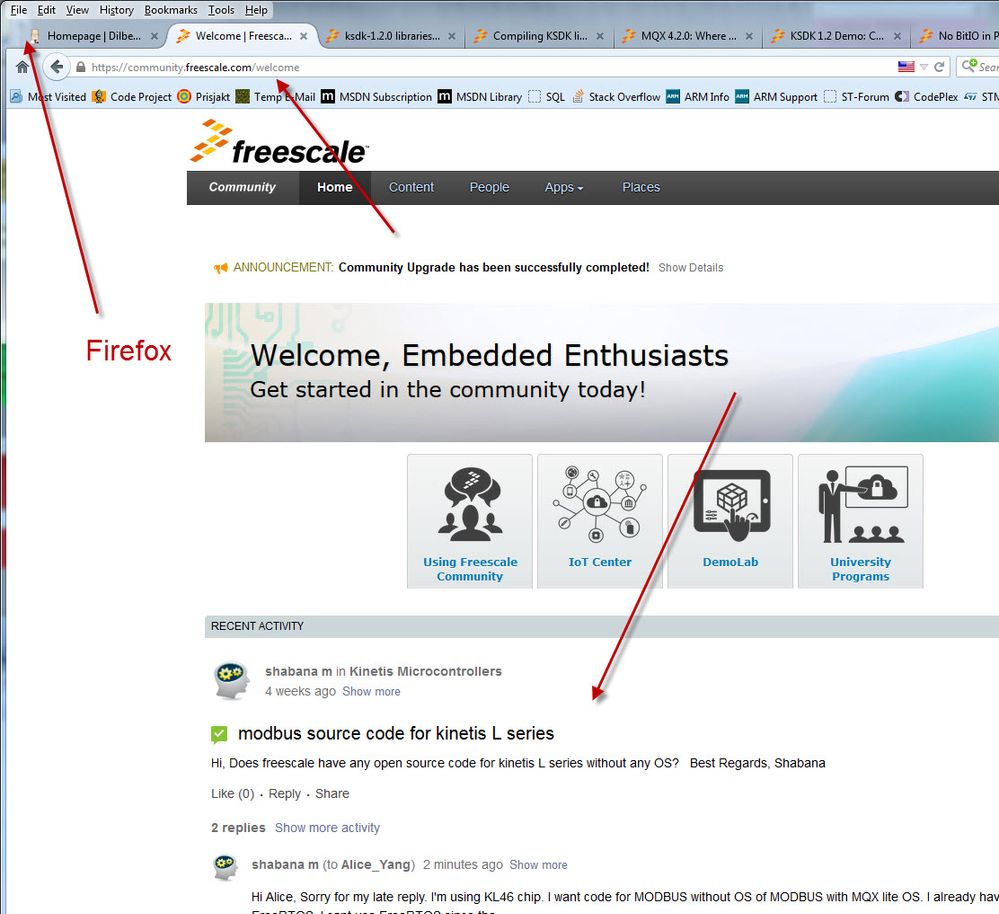The image size is (999, 914).
Task: Open the IoT Center tile
Action: coord(600,521)
